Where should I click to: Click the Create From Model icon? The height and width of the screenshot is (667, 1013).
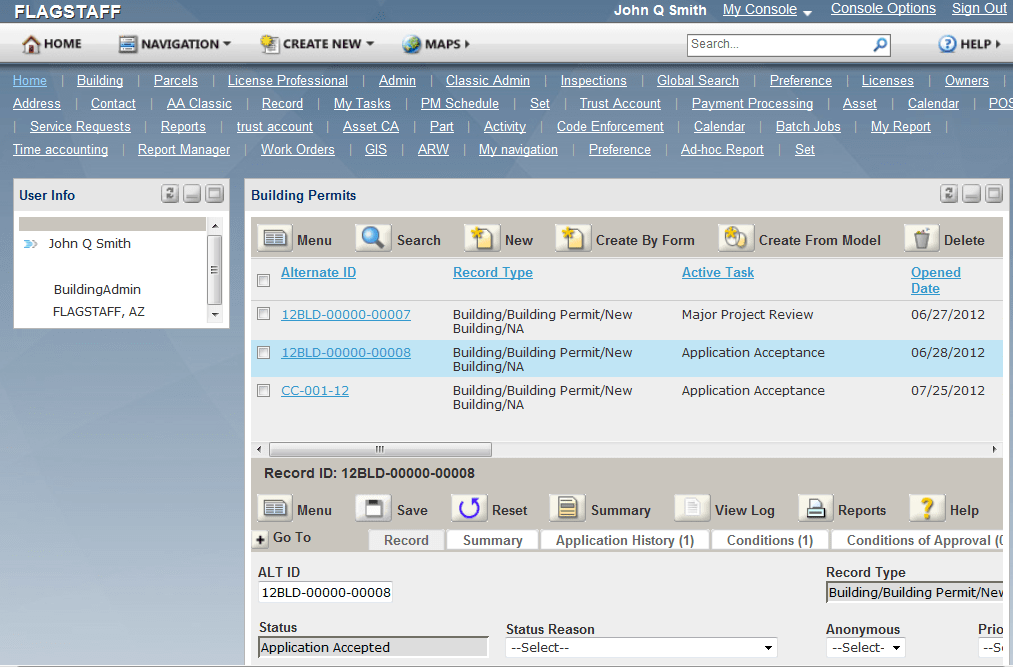click(735, 239)
